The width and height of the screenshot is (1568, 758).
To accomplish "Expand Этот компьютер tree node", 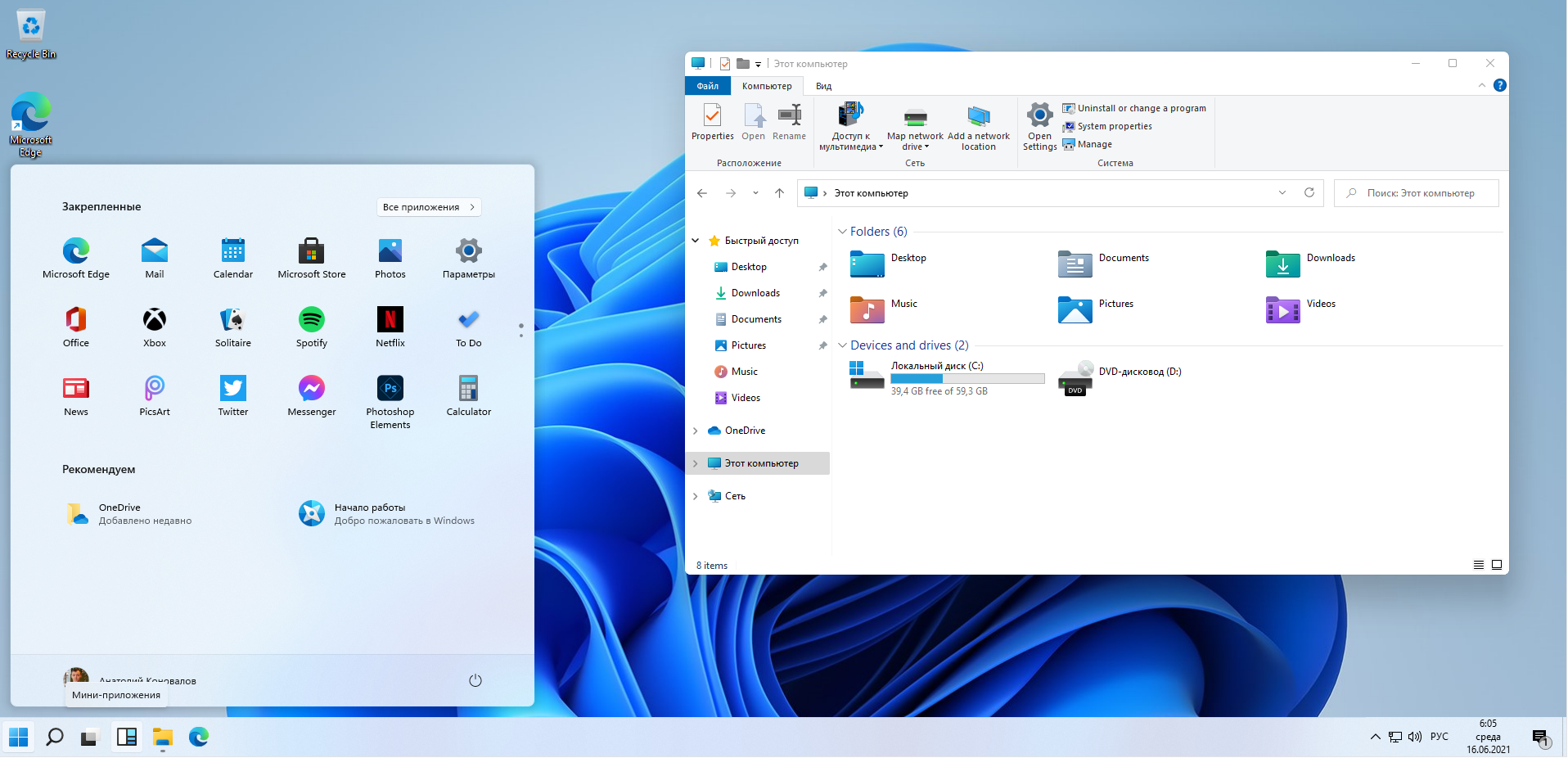I will 696,463.
